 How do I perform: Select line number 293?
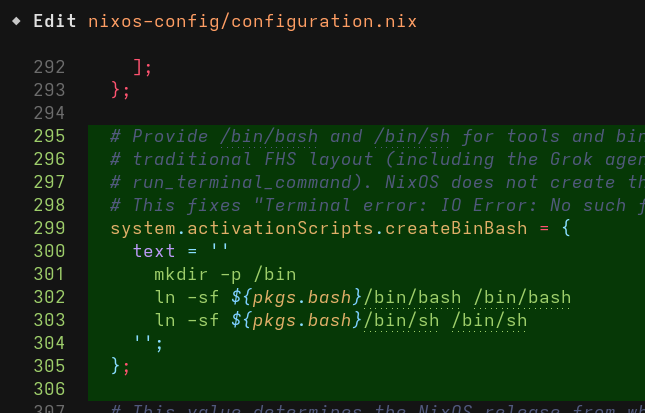tap(49, 90)
